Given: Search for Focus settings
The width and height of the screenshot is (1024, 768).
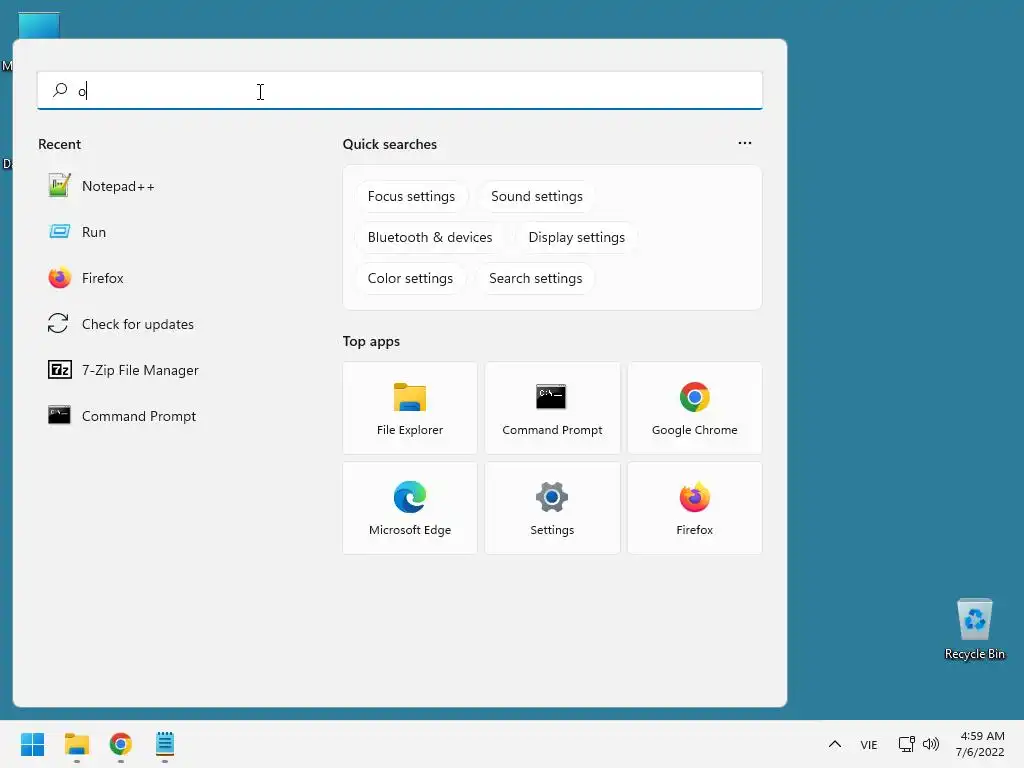Looking at the screenshot, I should coord(411,197).
